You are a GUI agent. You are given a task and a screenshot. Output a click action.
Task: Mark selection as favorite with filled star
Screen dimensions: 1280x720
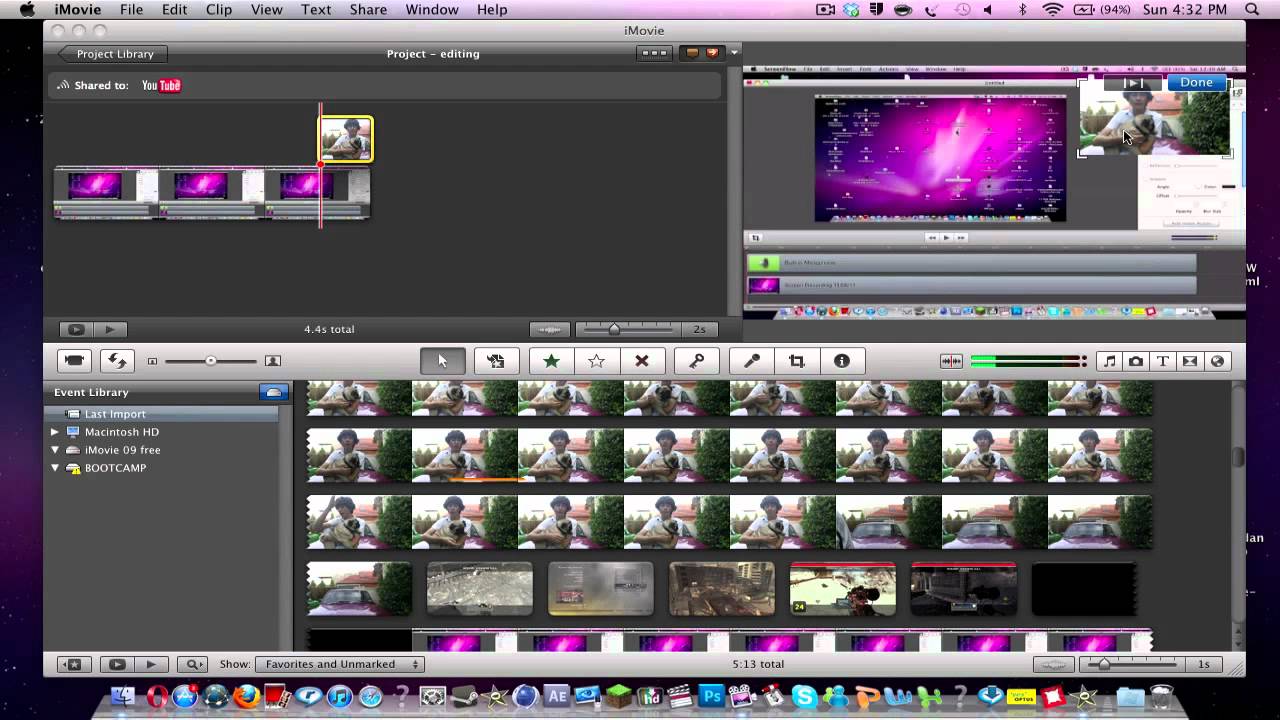click(551, 361)
